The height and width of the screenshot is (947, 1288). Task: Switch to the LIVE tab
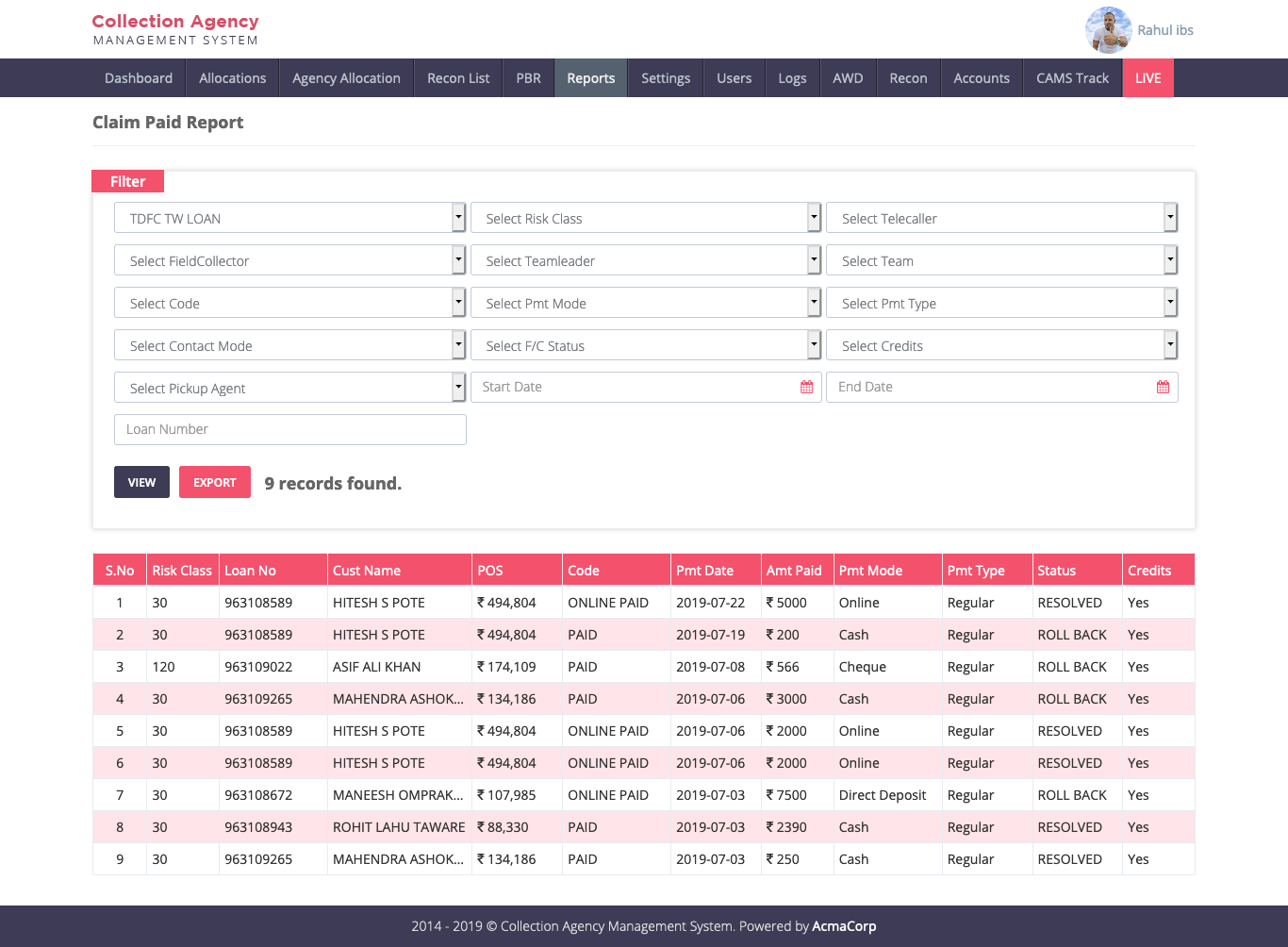1148,78
